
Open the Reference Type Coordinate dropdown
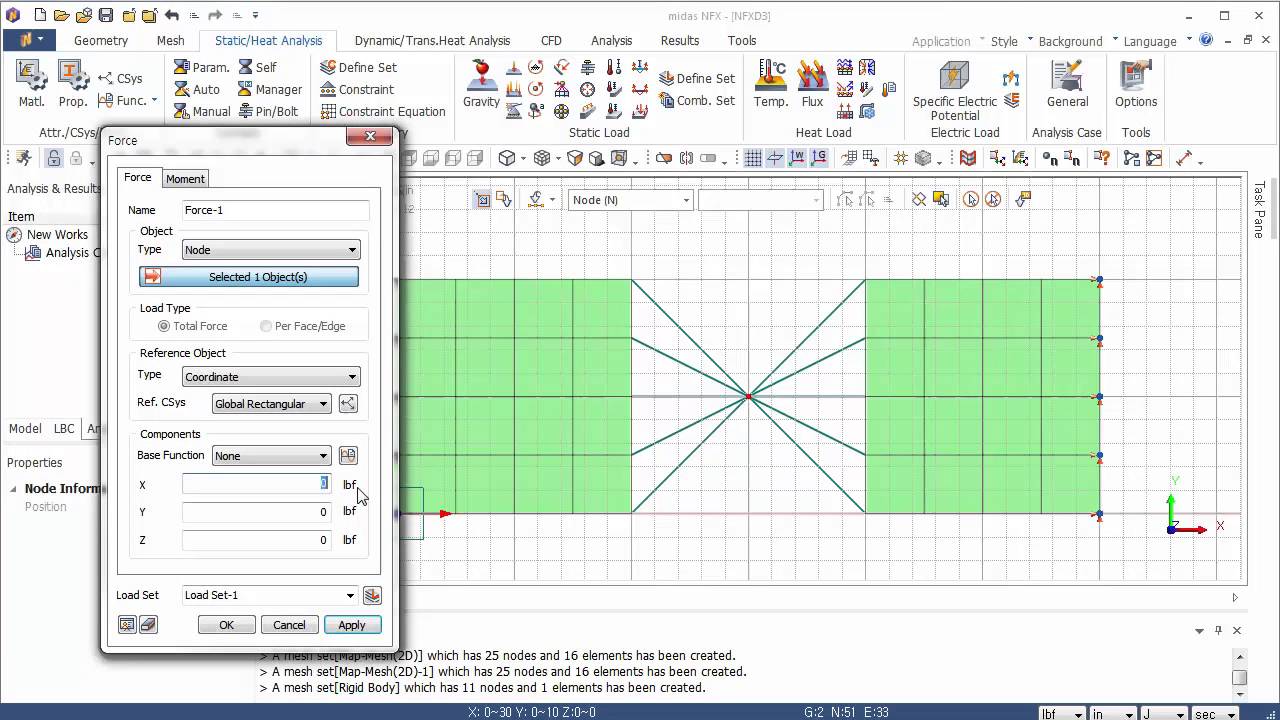click(x=271, y=377)
